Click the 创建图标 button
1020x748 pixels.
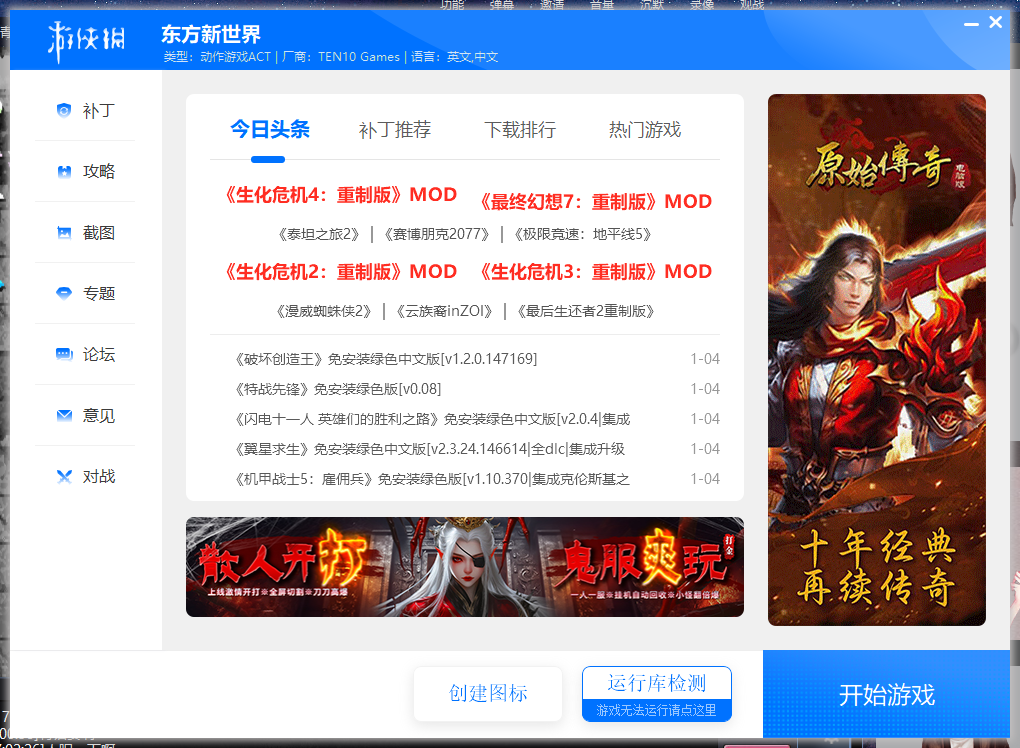tap(488, 693)
